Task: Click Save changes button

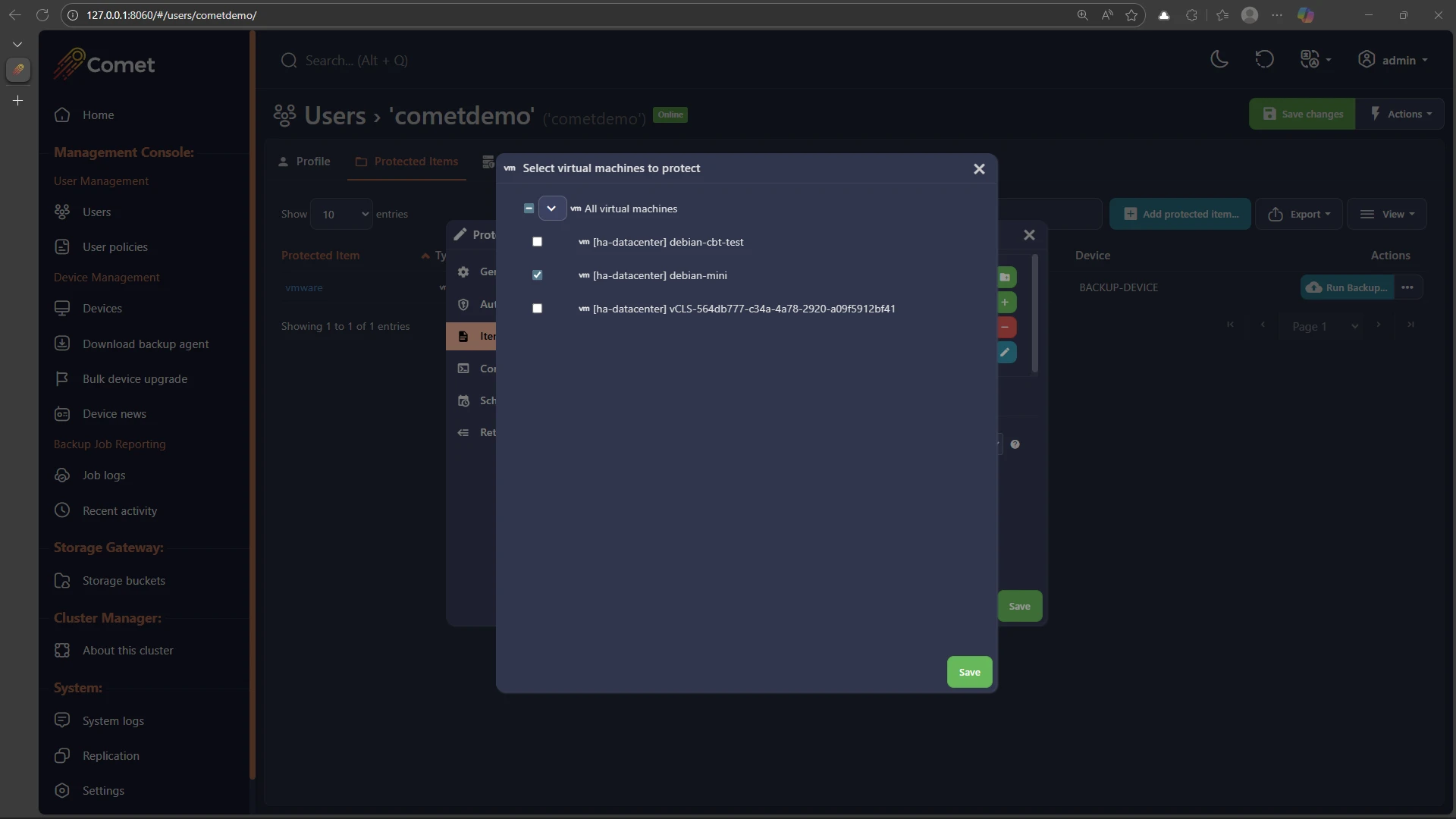Action: tap(1302, 114)
